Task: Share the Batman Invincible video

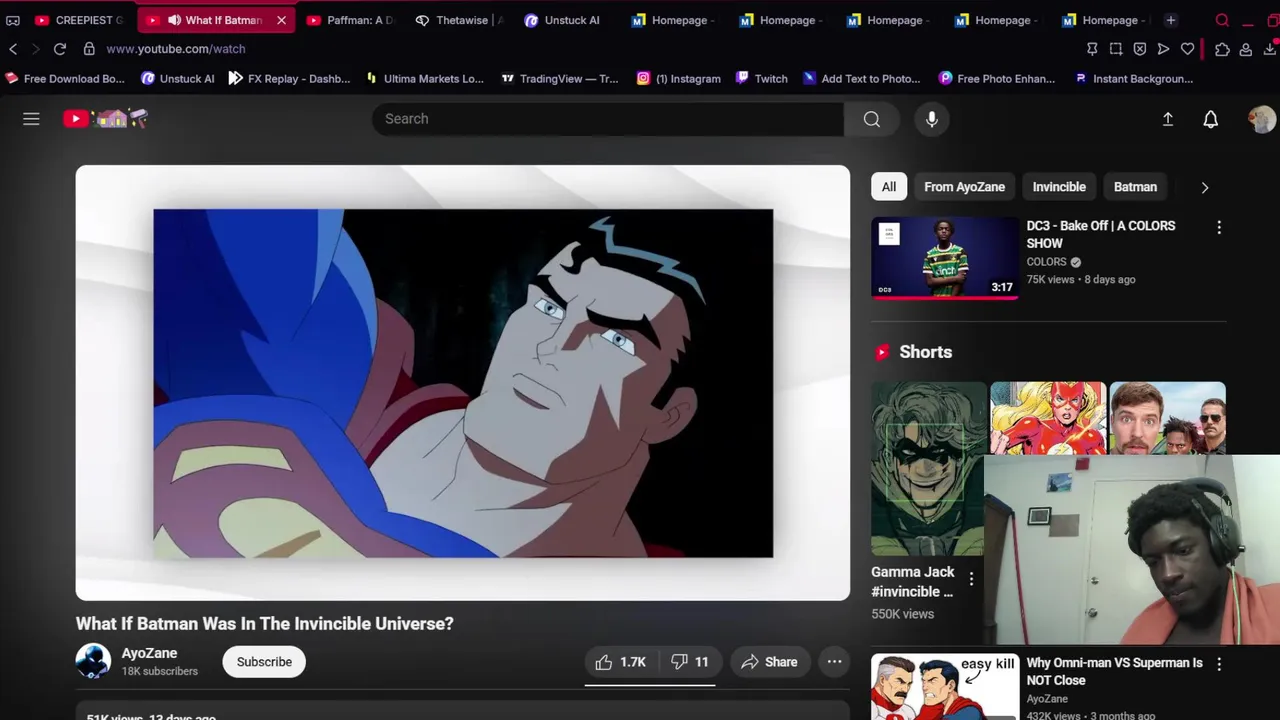Action: point(769,662)
